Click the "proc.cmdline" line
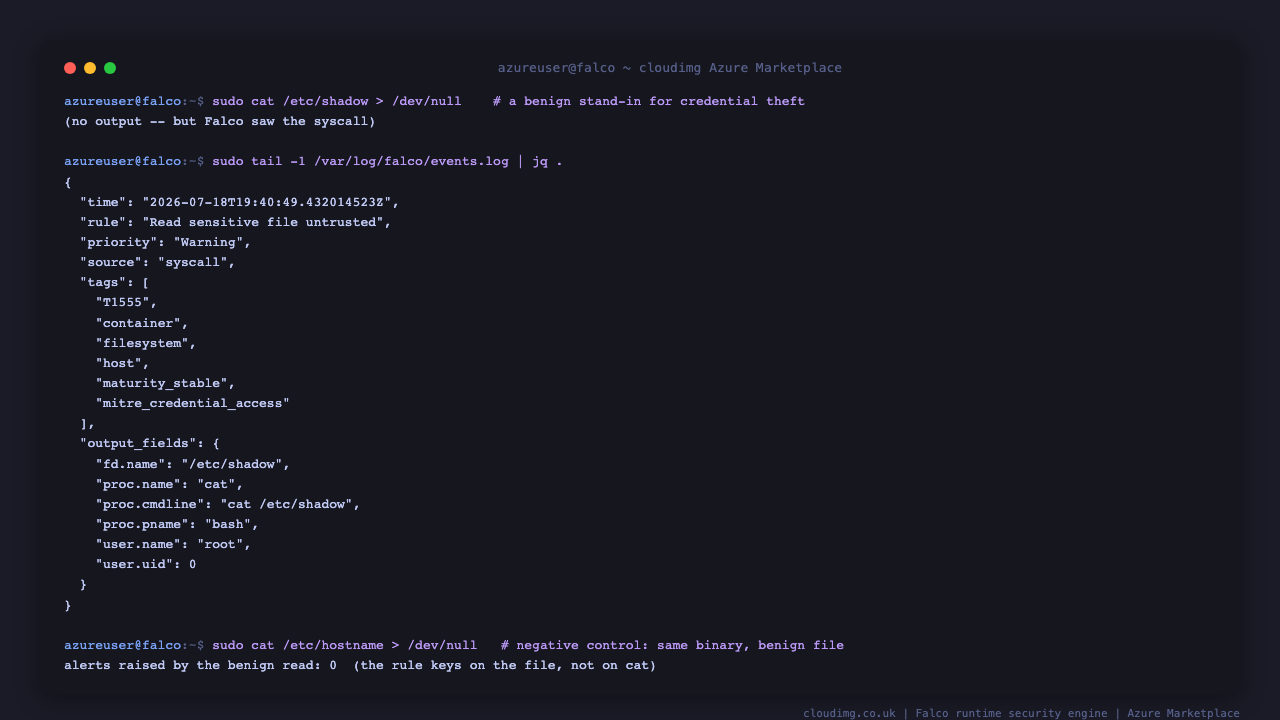The width and height of the screenshot is (1280, 720). (x=228, y=504)
